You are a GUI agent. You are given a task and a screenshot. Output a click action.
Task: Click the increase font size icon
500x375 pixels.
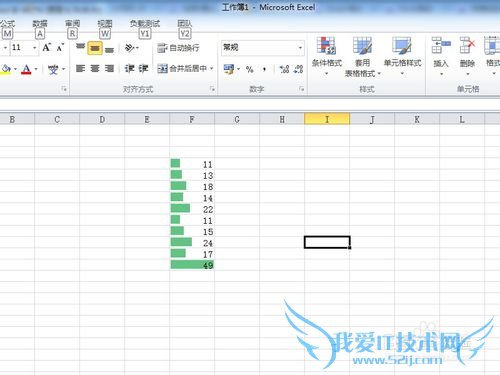point(46,48)
